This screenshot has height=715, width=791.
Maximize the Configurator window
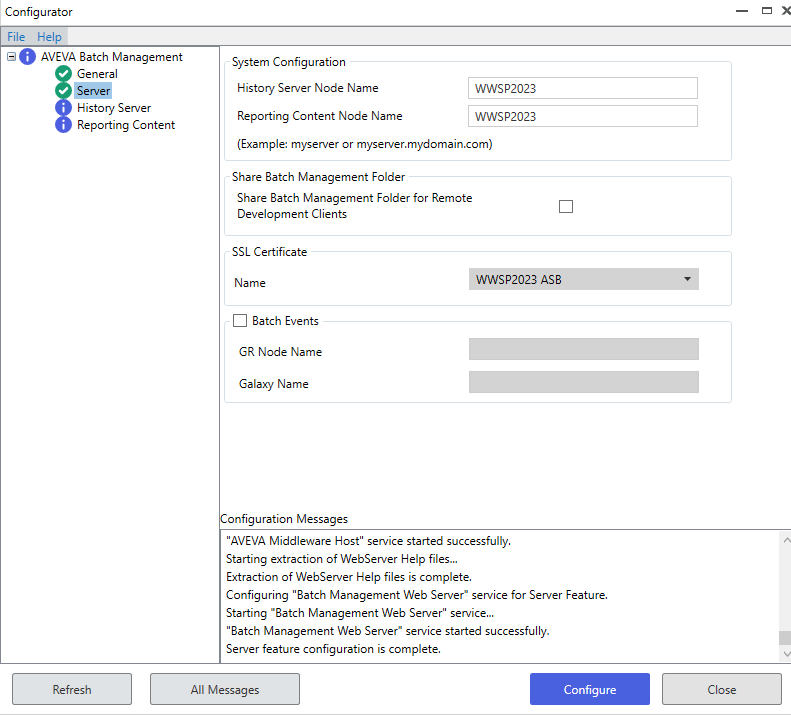coord(767,11)
